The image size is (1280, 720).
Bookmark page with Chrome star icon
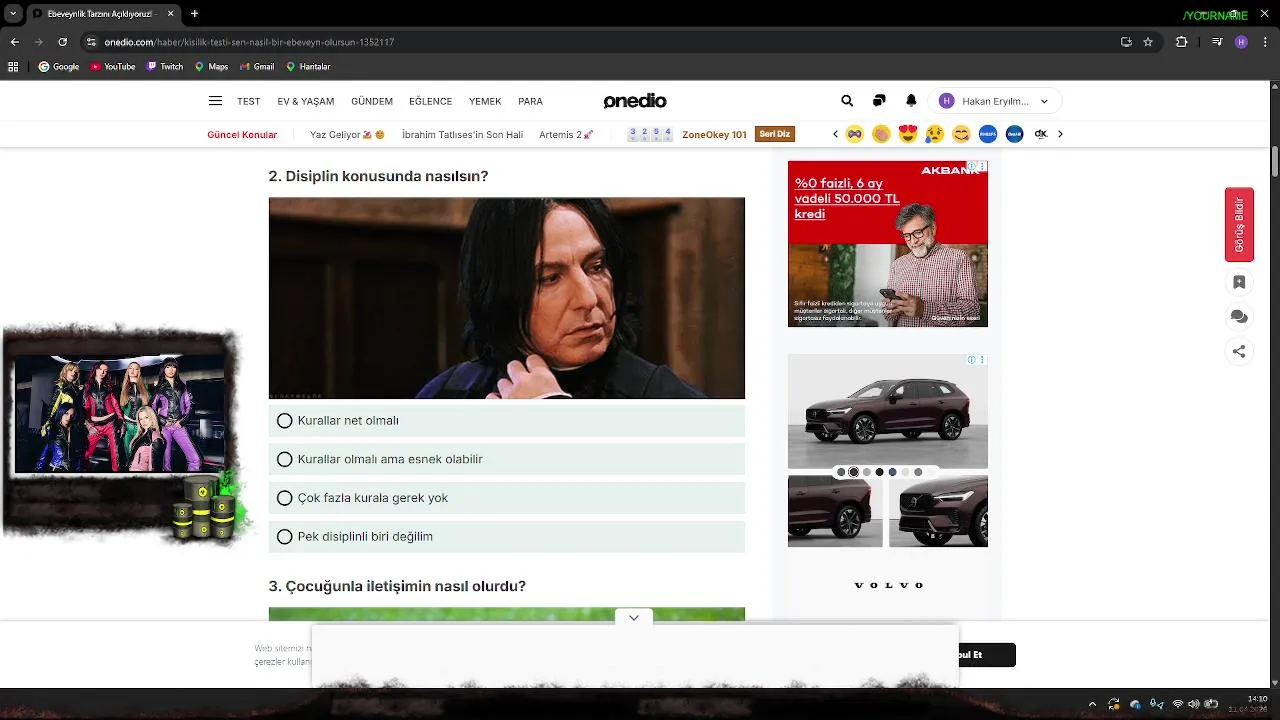1148,42
